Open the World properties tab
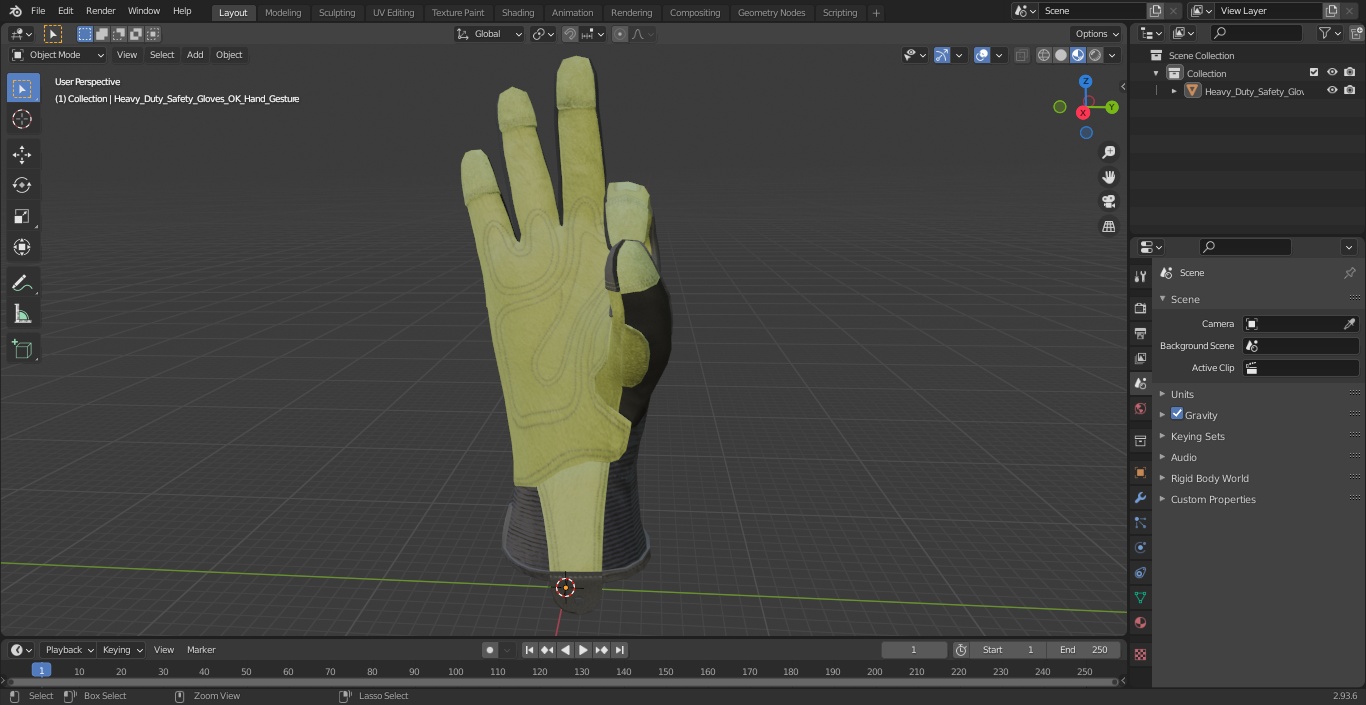This screenshot has height=705, width=1366. [x=1140, y=408]
